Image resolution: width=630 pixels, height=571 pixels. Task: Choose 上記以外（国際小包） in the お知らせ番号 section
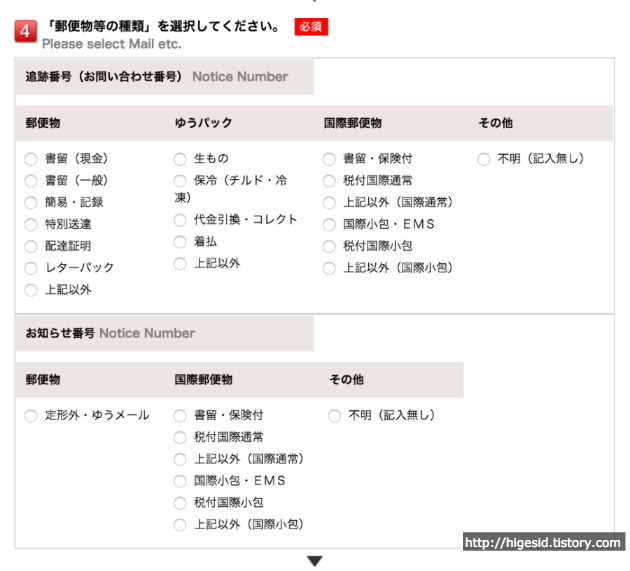[x=180, y=525]
